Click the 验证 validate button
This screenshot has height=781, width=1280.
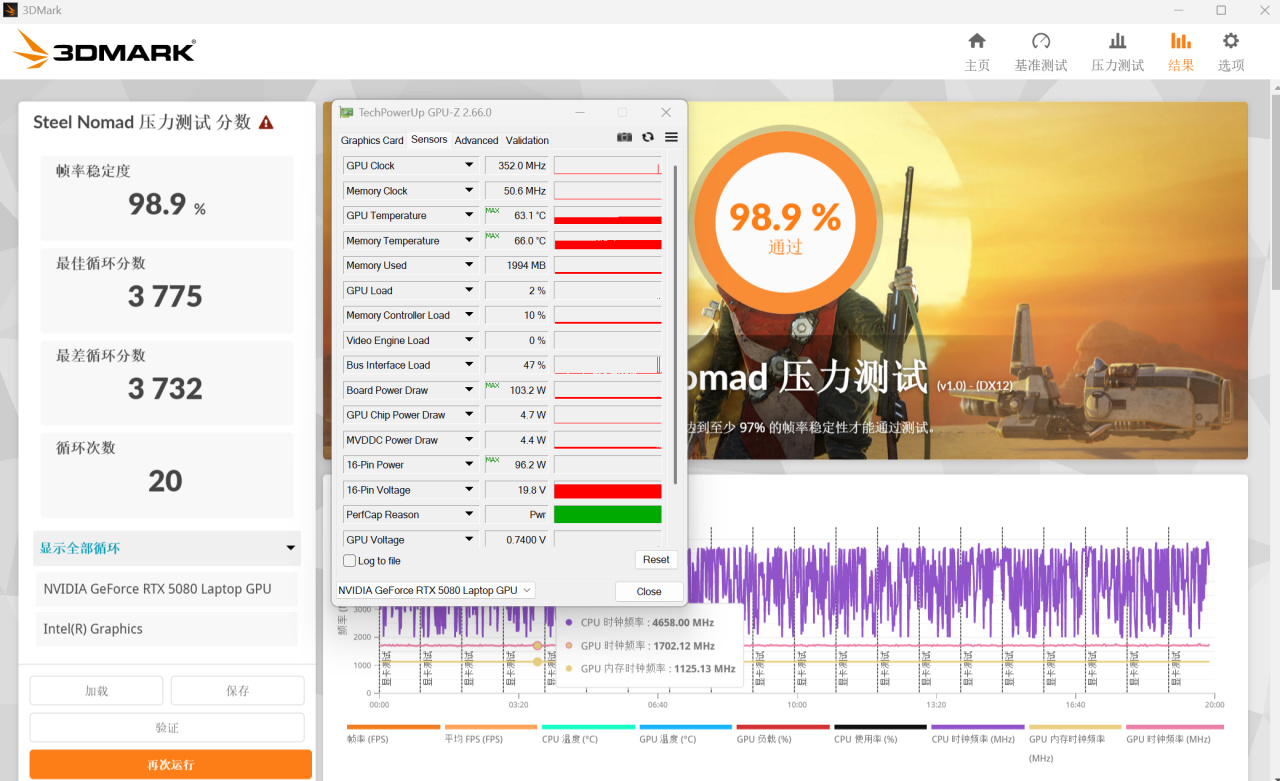pos(167,728)
